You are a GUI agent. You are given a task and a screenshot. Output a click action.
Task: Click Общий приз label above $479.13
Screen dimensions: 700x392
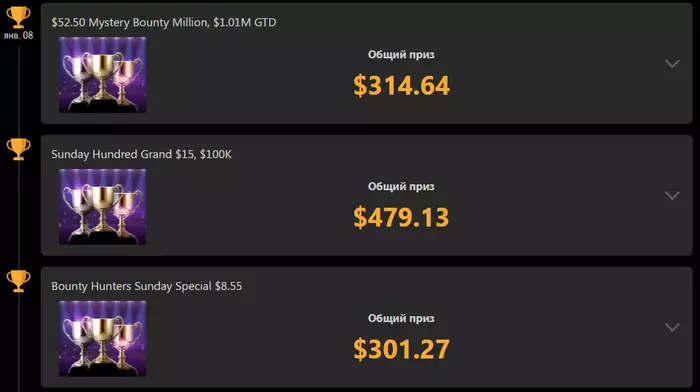point(401,186)
